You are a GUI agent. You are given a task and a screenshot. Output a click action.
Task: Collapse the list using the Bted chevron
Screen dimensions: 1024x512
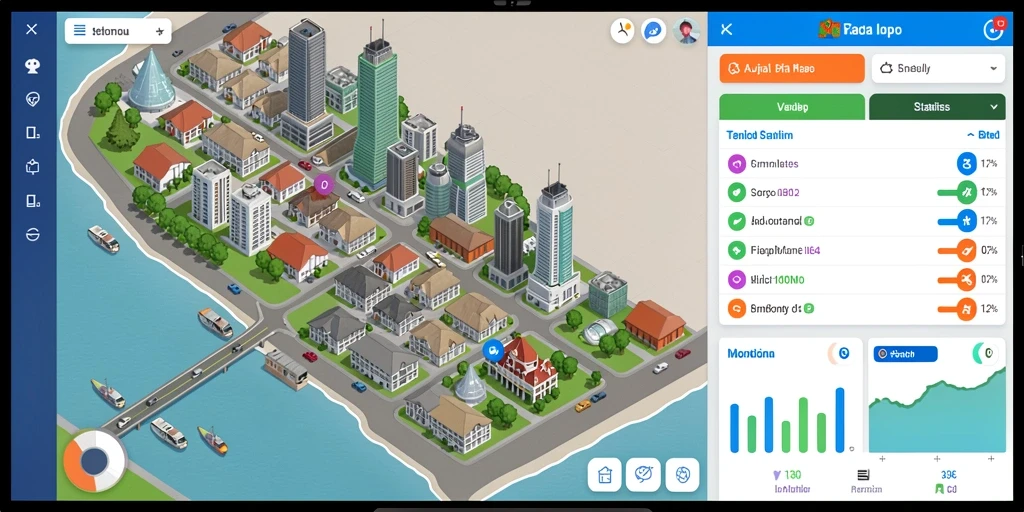click(x=983, y=135)
